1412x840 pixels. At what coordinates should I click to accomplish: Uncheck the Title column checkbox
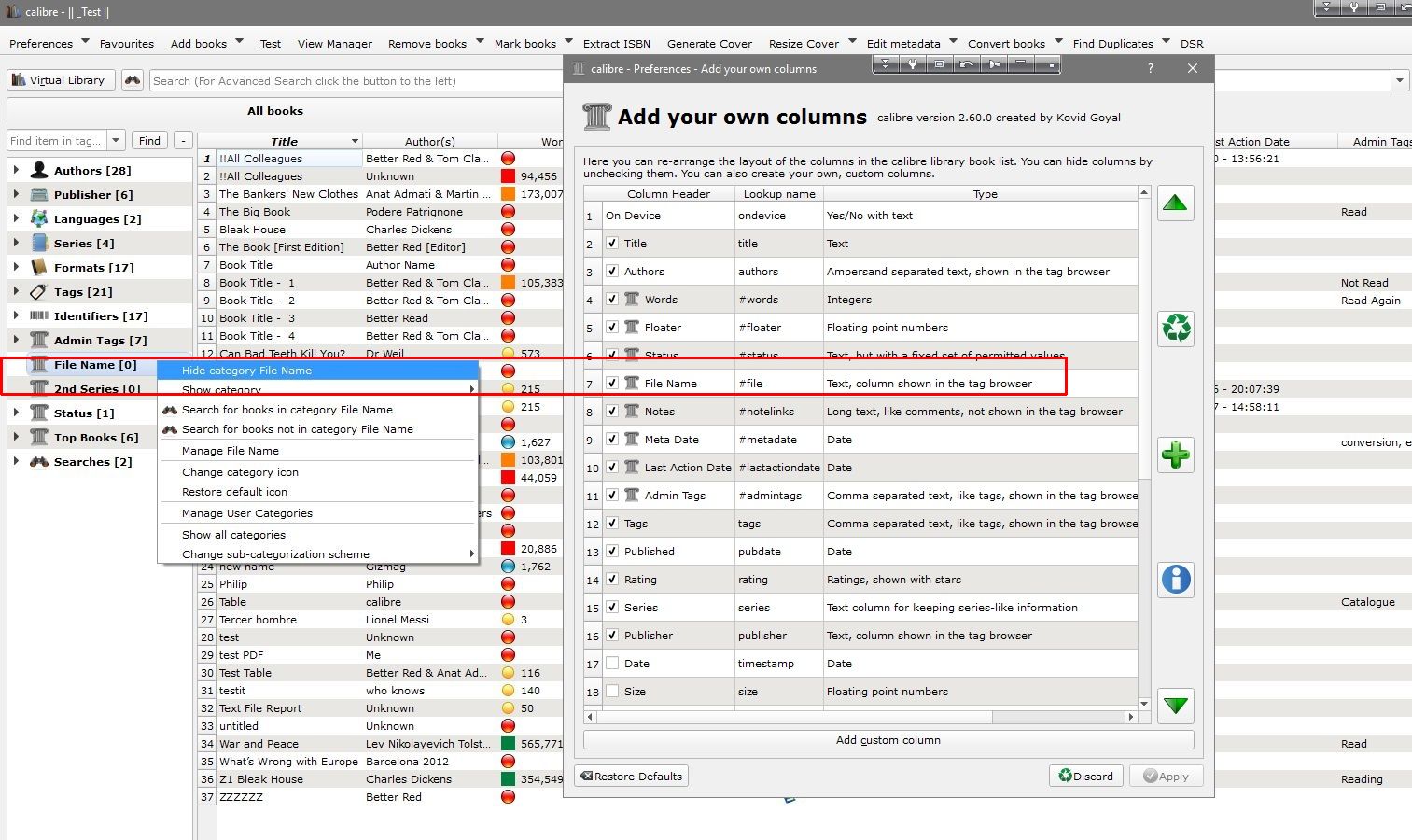pos(612,243)
